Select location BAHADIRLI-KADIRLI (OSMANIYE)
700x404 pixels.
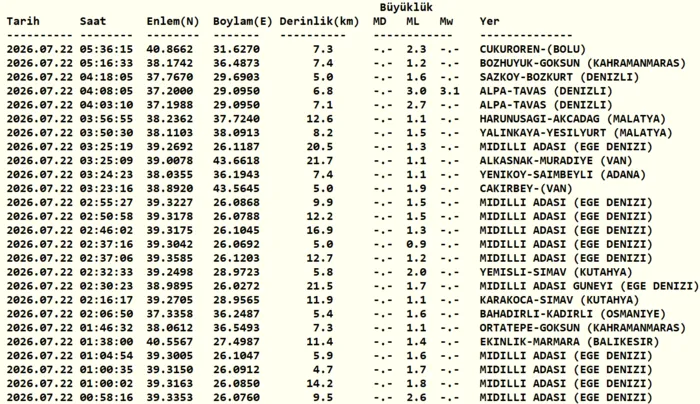coord(573,314)
